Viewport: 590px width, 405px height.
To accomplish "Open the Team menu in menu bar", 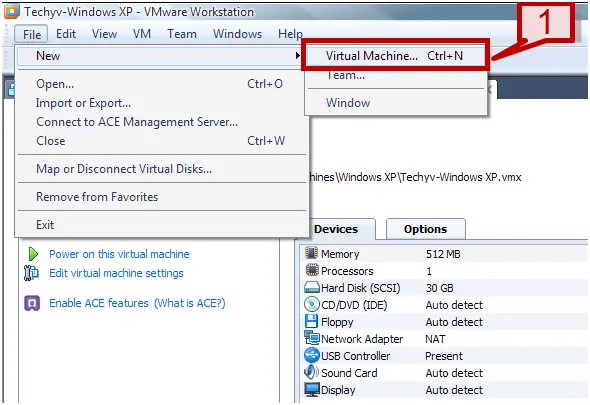I will [x=182, y=34].
